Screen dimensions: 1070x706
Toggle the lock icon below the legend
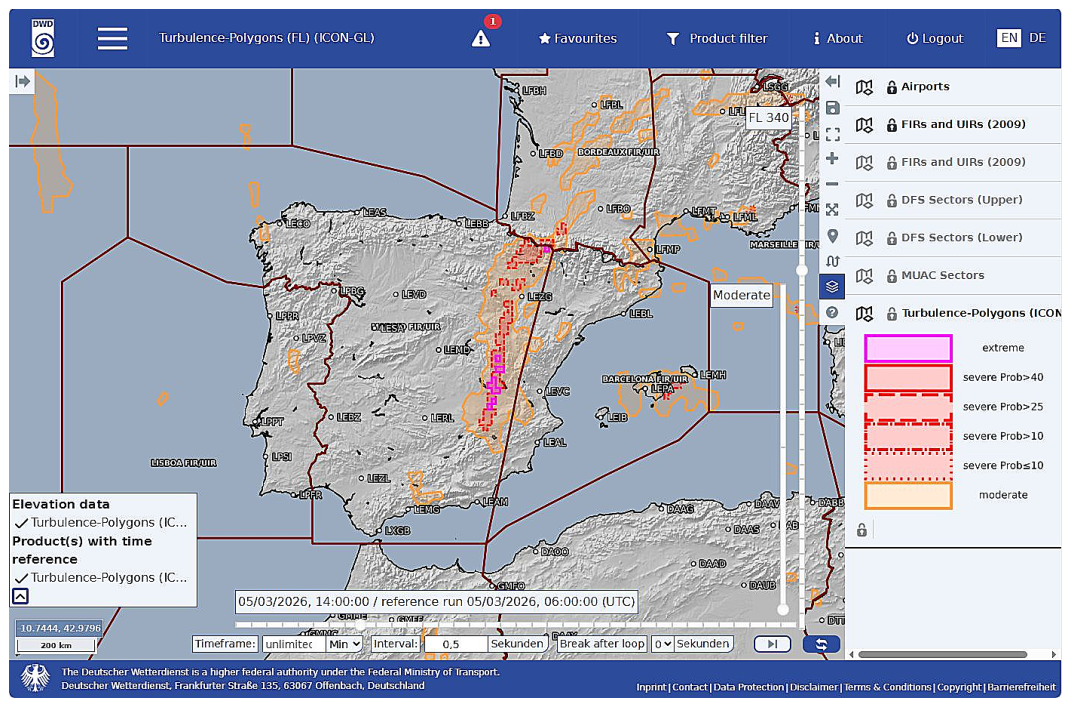point(862,530)
